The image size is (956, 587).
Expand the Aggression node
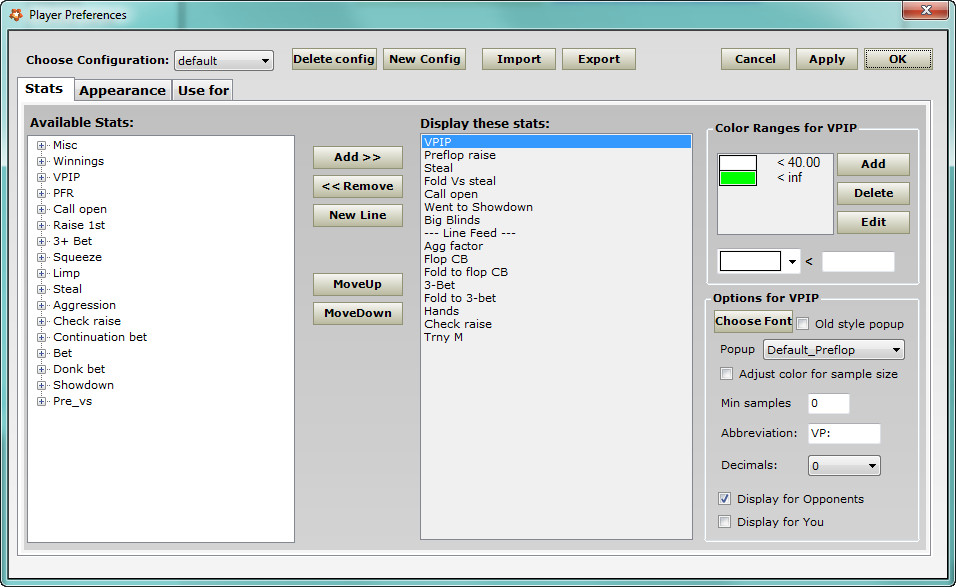[41, 305]
